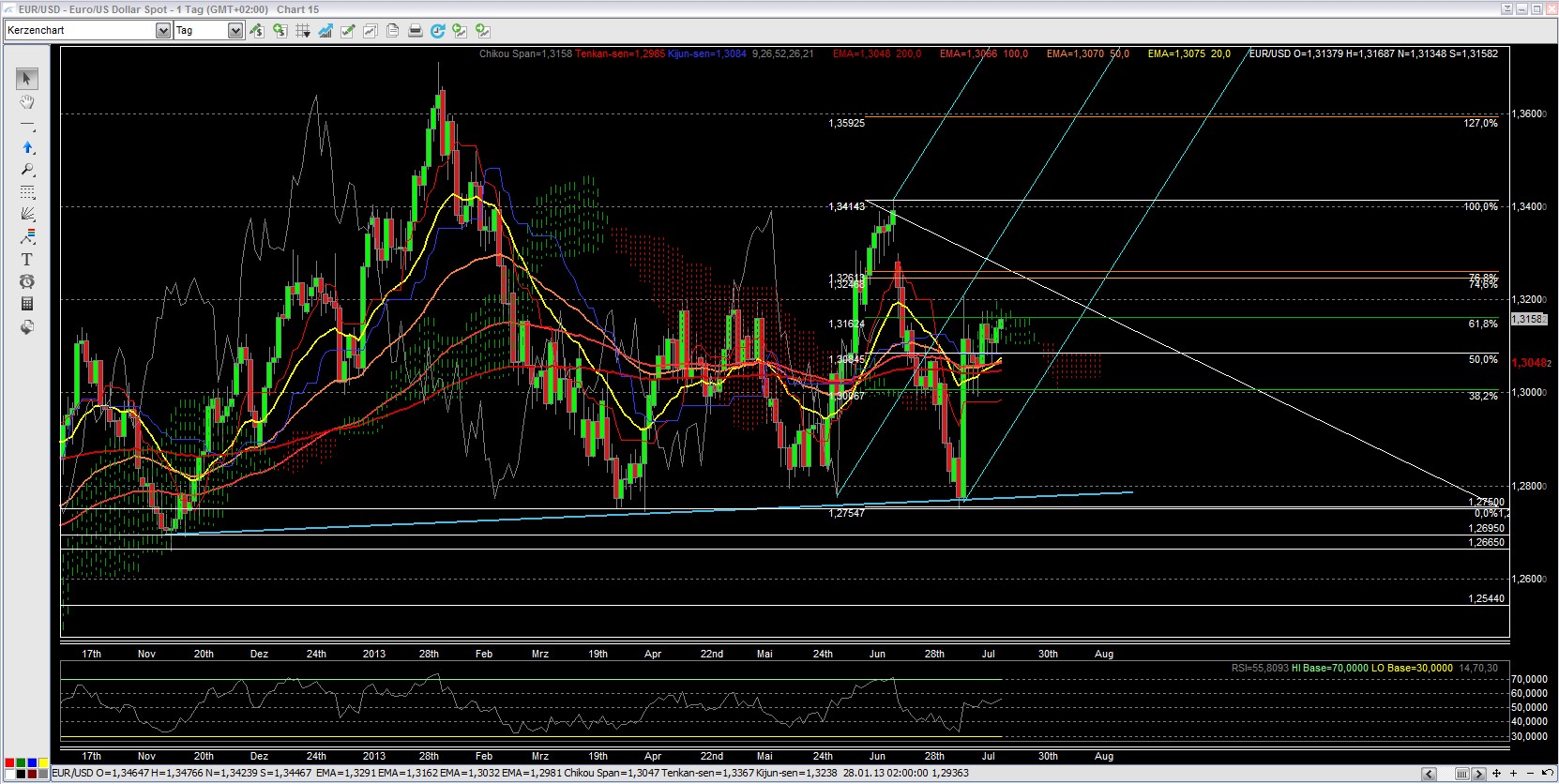
Task: Click the refresh chart clock icon
Action: tap(437, 31)
